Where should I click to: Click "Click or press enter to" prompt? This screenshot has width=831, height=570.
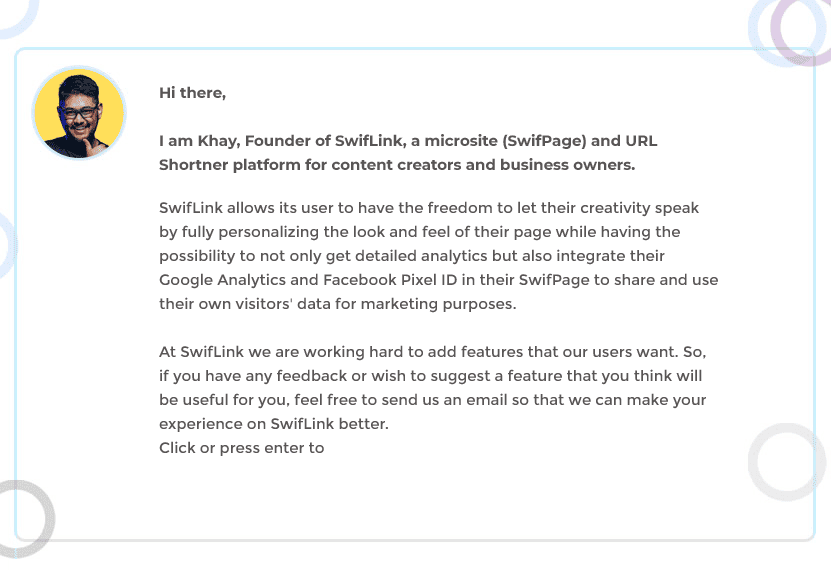(x=241, y=448)
